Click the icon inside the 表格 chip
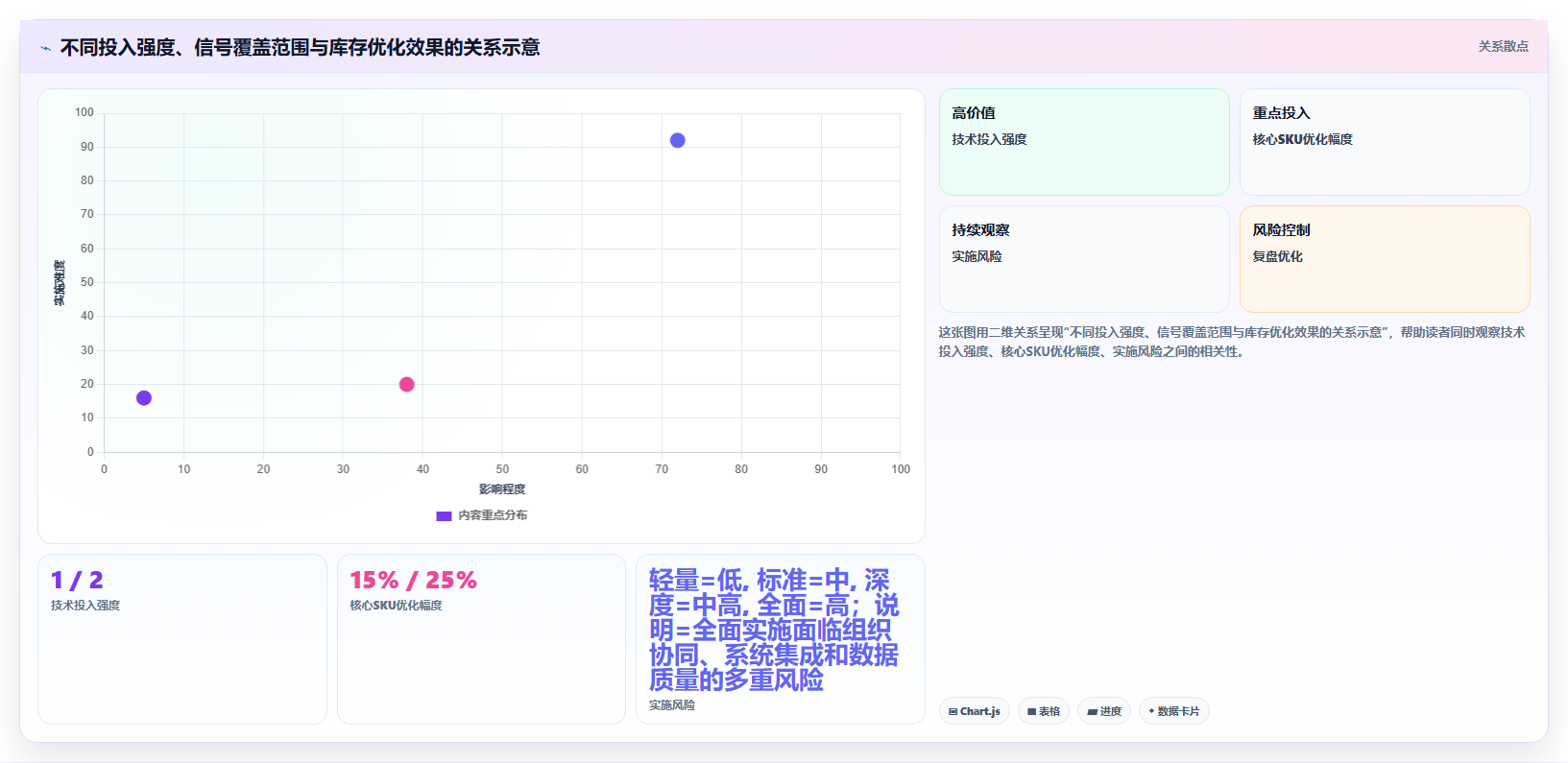The width and height of the screenshot is (1568, 763). pos(1031,712)
